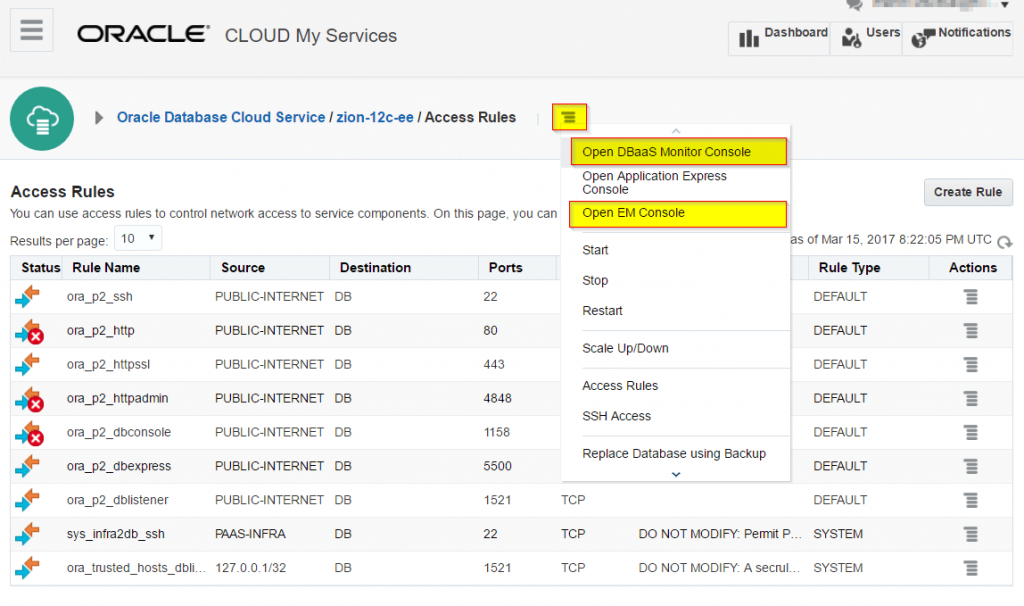Select Open EM Console menu item
The image size is (1024, 606).
click(678, 213)
